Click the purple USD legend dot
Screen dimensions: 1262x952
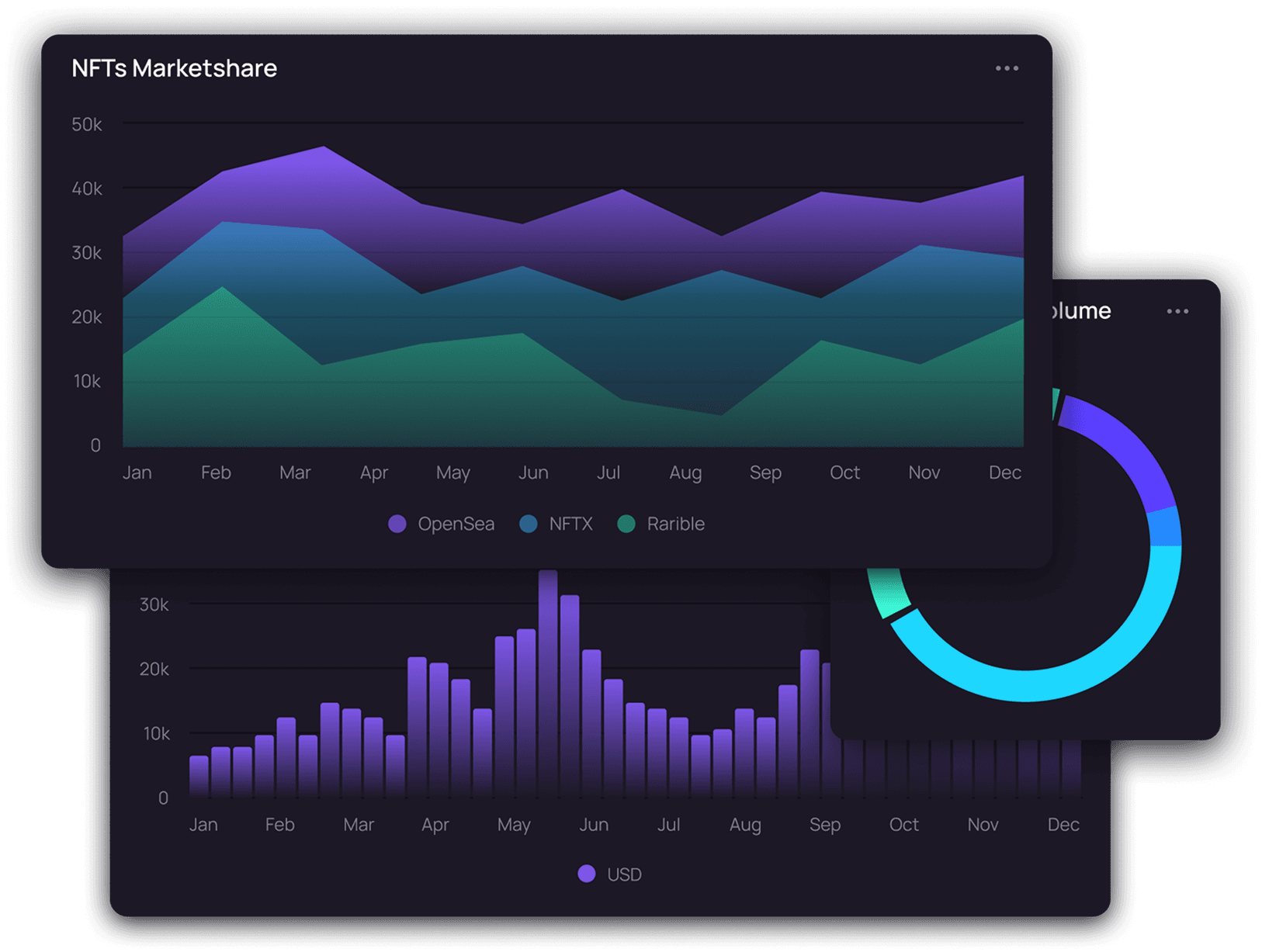(x=587, y=874)
